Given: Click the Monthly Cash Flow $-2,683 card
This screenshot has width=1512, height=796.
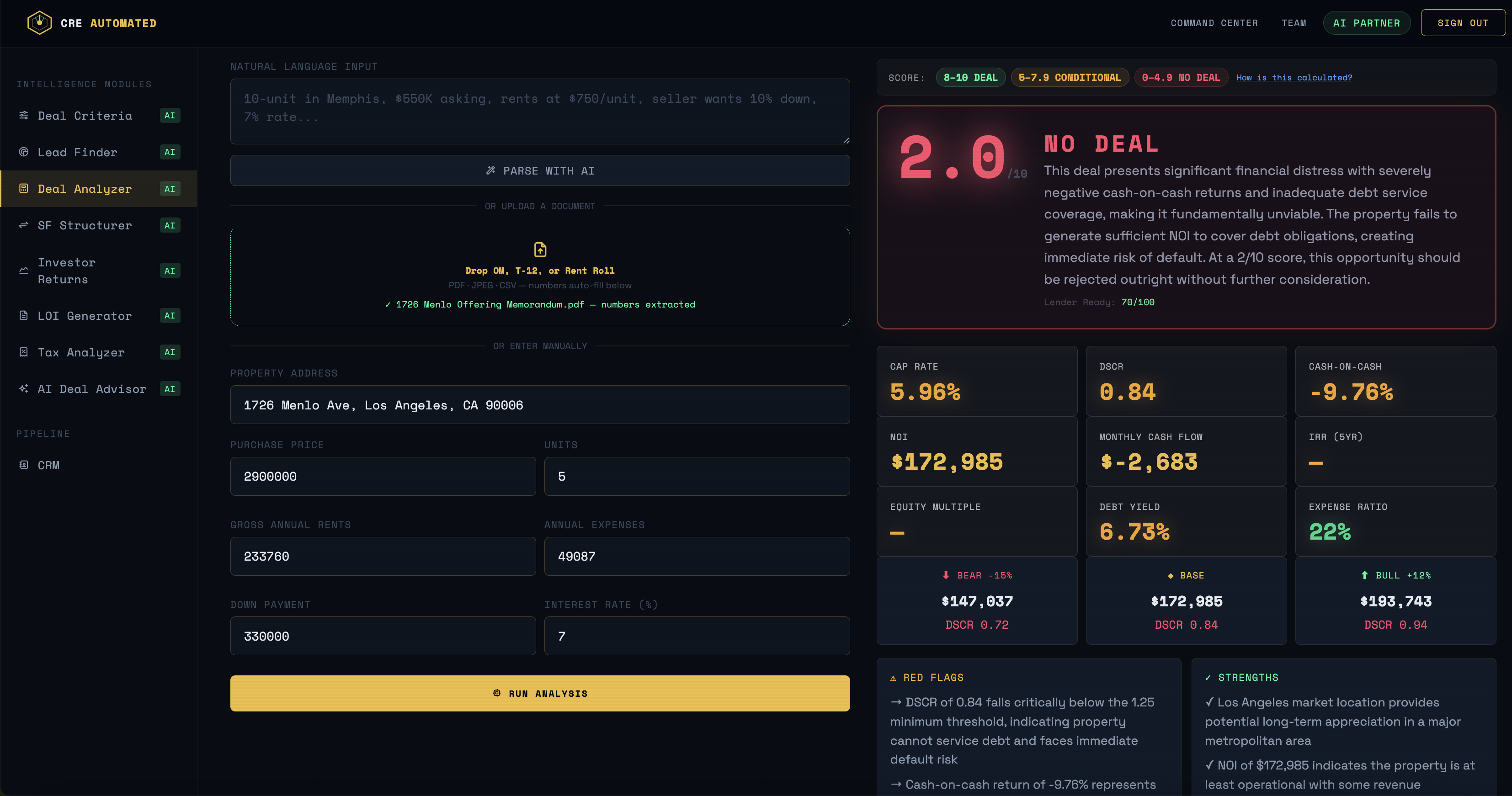Looking at the screenshot, I should 1186,451.
